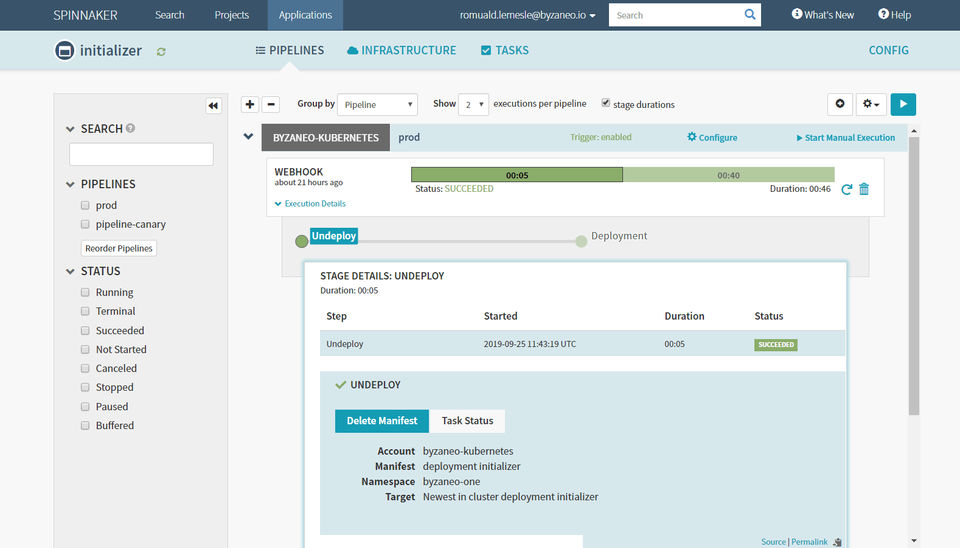Collapse Execution Details

[310, 204]
